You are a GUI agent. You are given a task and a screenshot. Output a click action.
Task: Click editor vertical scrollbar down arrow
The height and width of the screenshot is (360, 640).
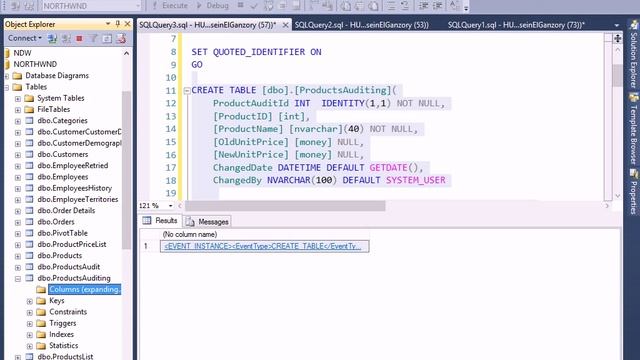(x=618, y=196)
